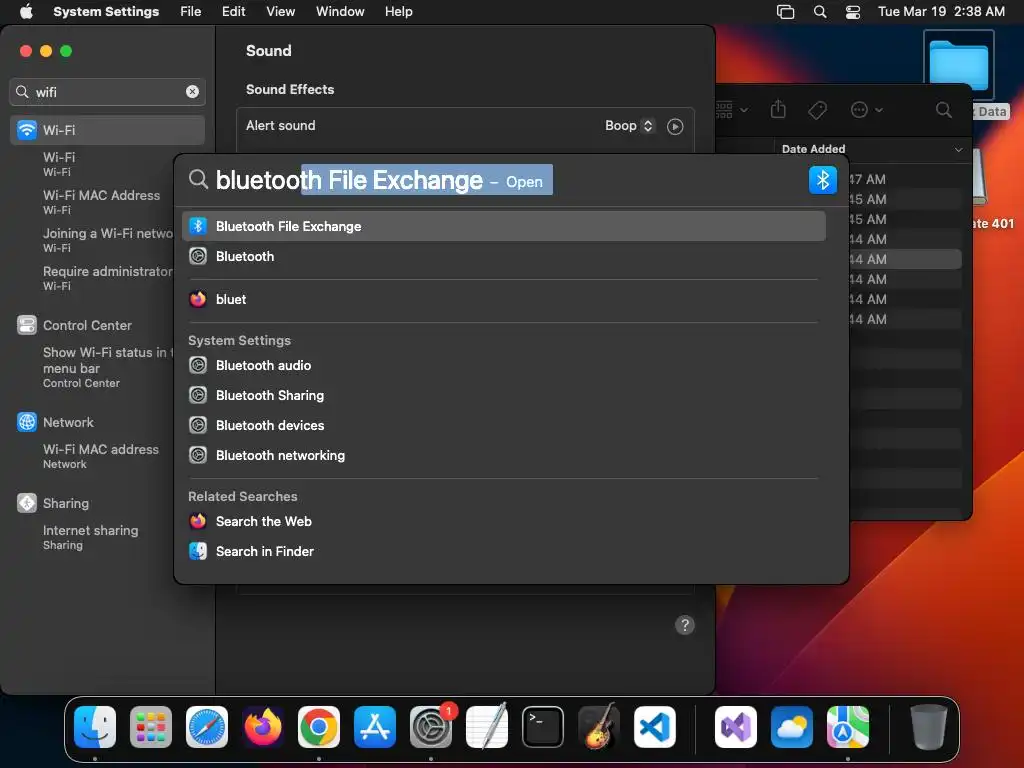Click the Stage Manager menu bar icon
The image size is (1024, 768).
pos(785,12)
